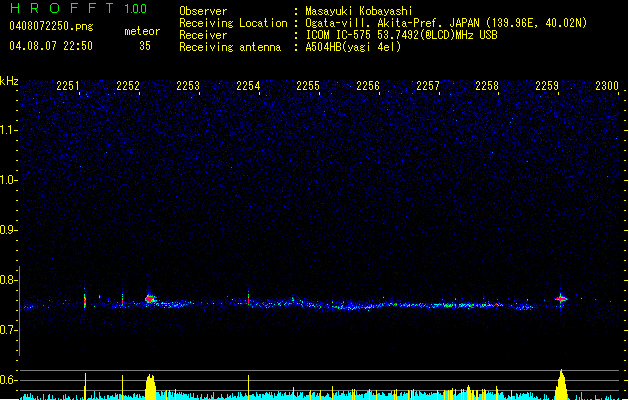
Task: Click the 2253 time axis label
Action: tap(188, 86)
